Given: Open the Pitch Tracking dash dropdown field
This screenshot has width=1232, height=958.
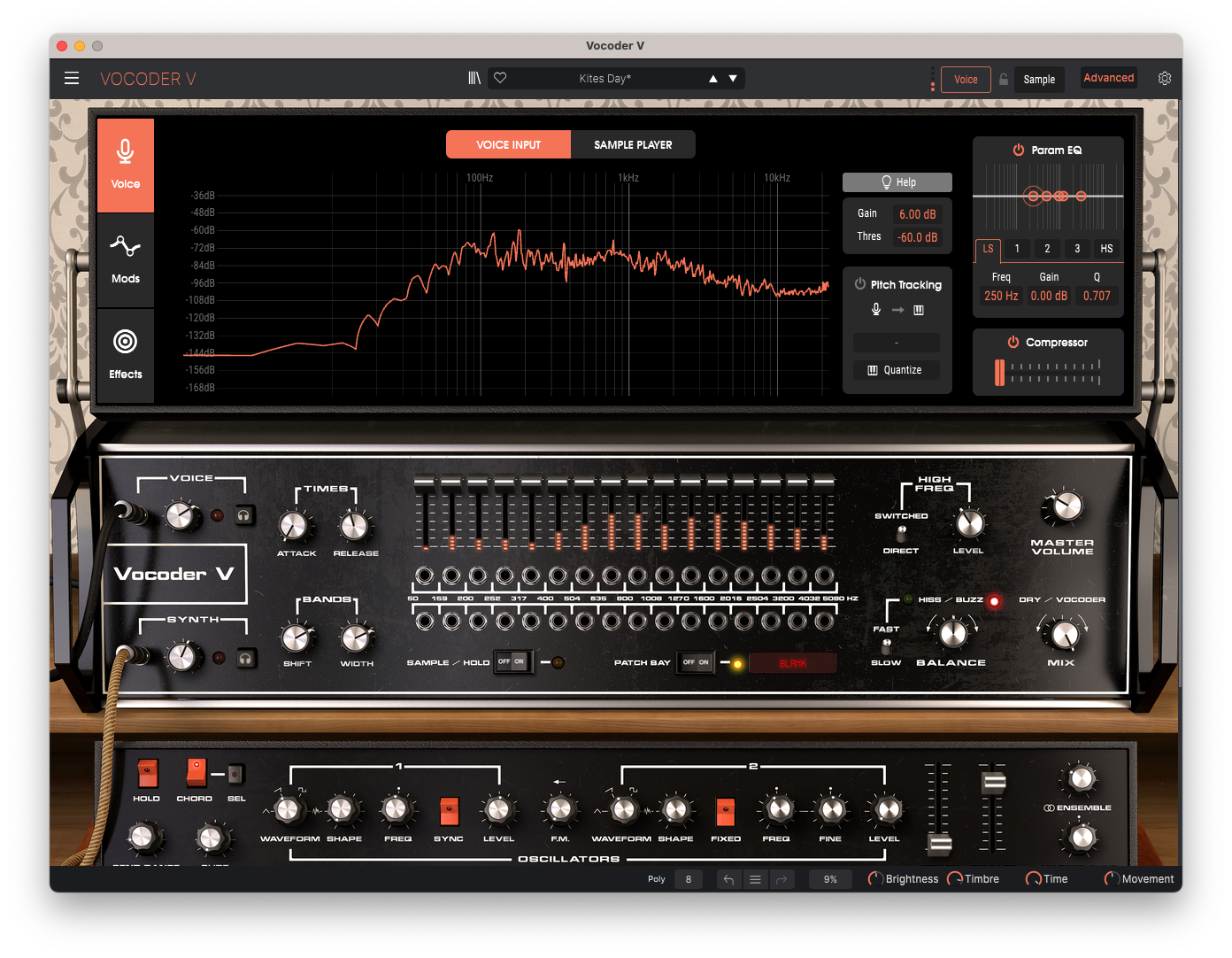Looking at the screenshot, I should pyautogui.click(x=897, y=343).
